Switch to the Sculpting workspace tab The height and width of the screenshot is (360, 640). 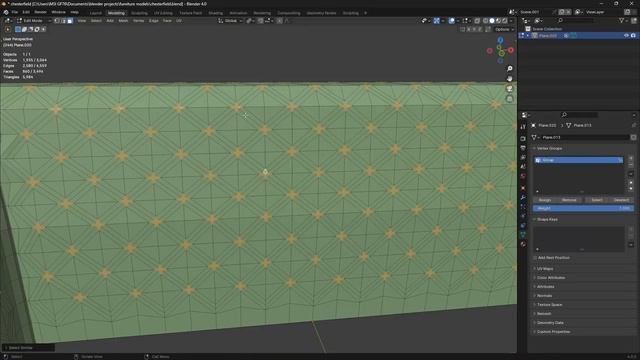pyautogui.click(x=139, y=13)
